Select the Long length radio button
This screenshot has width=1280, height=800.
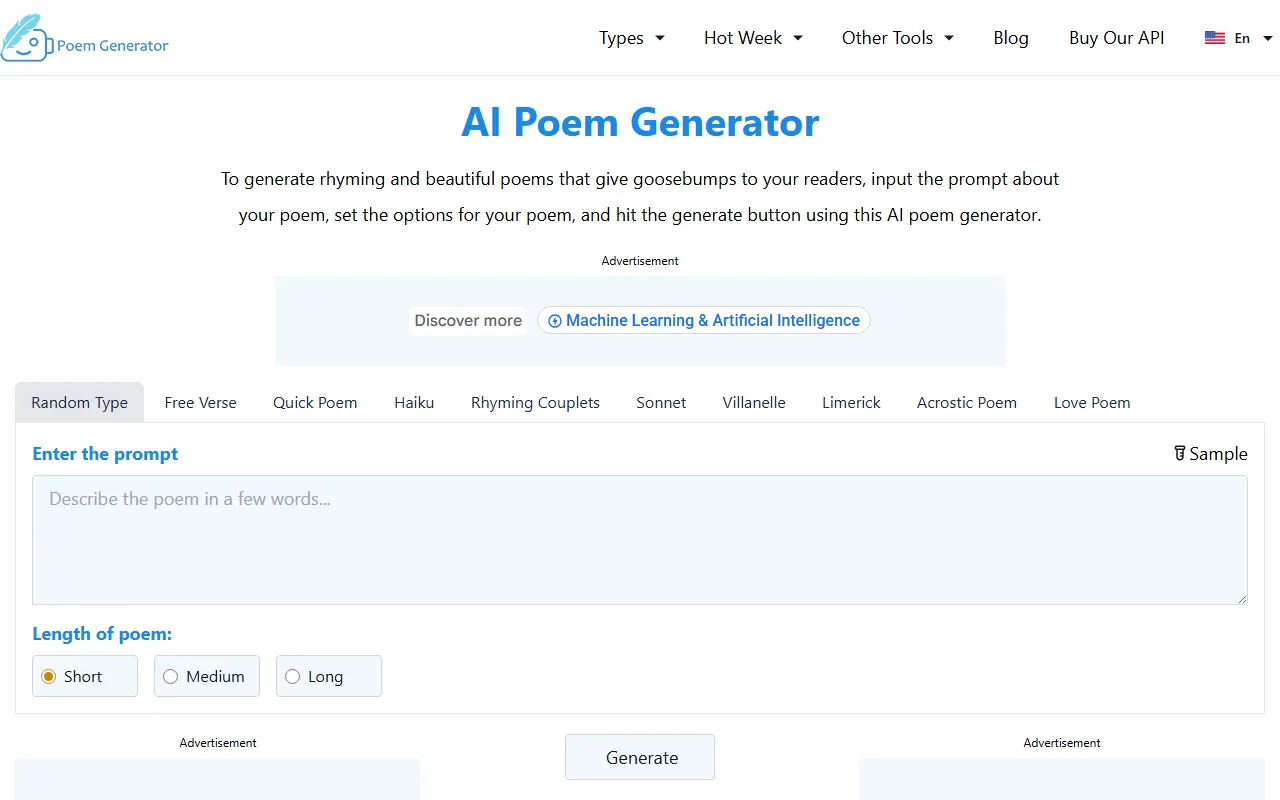coord(292,677)
